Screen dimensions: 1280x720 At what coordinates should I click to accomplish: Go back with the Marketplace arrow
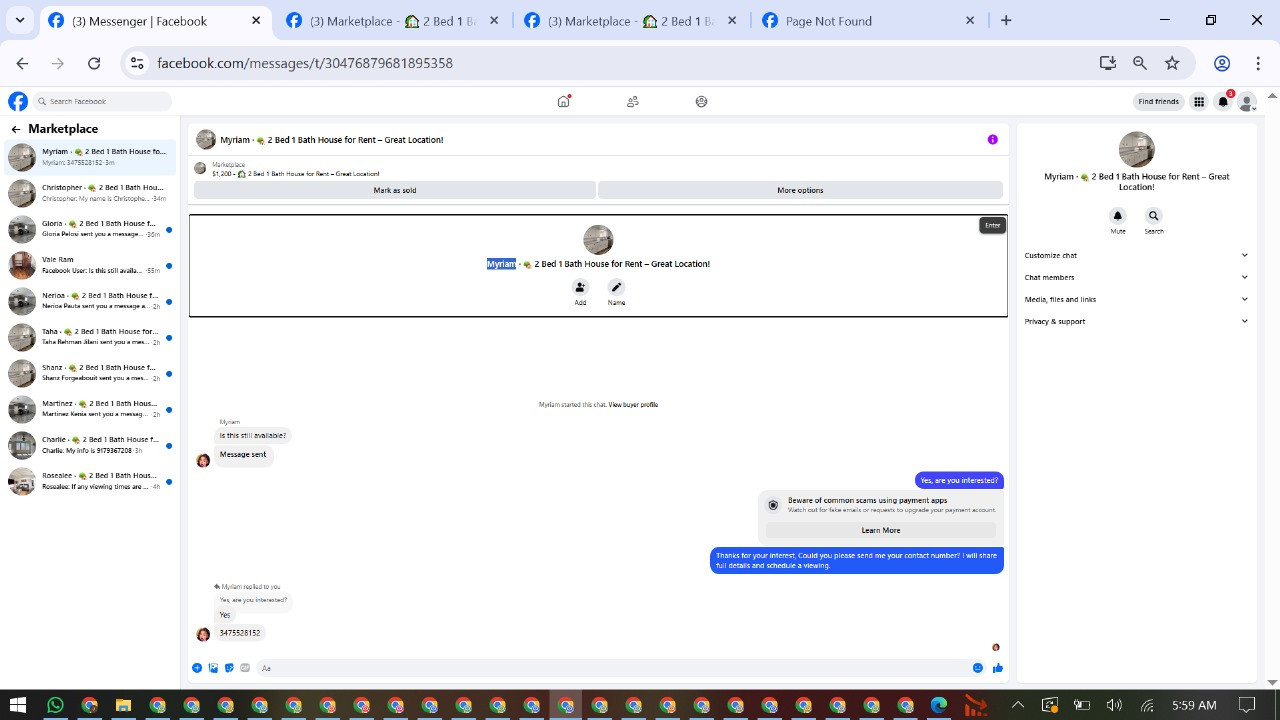[x=16, y=129]
